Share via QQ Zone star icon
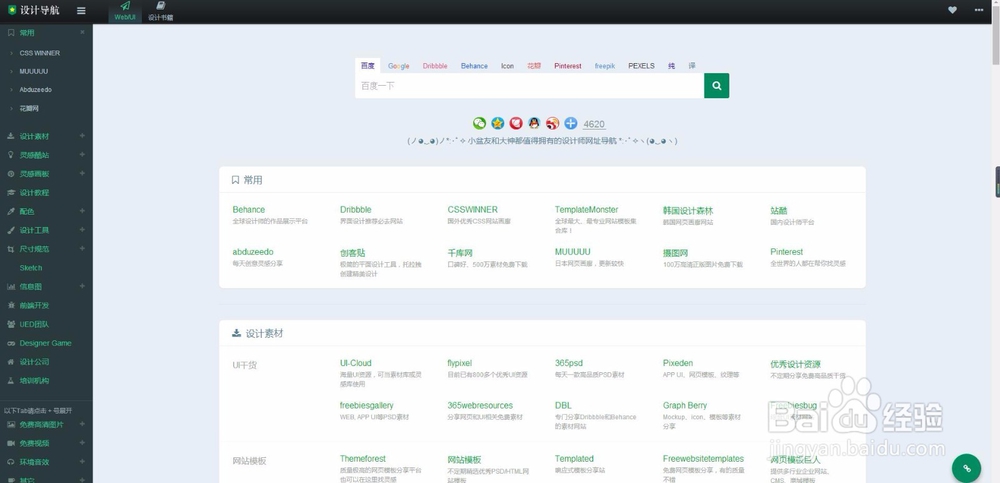Viewport: 1000px width, 483px height. pyautogui.click(x=497, y=123)
